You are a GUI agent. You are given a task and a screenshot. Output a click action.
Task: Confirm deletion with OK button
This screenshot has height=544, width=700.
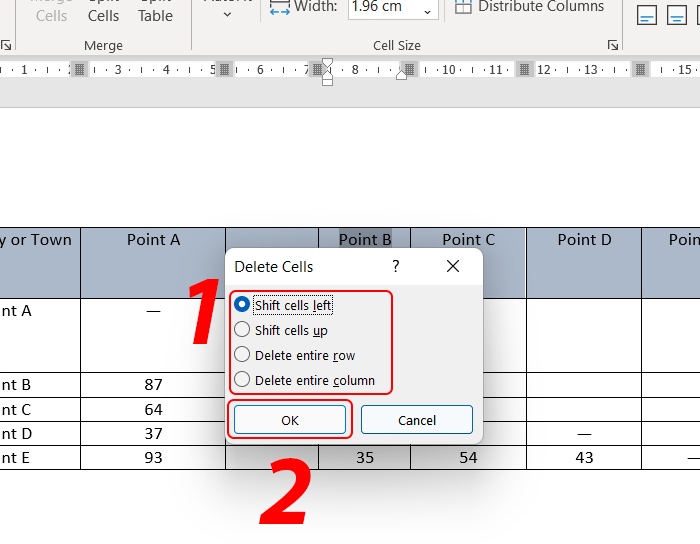tap(290, 420)
